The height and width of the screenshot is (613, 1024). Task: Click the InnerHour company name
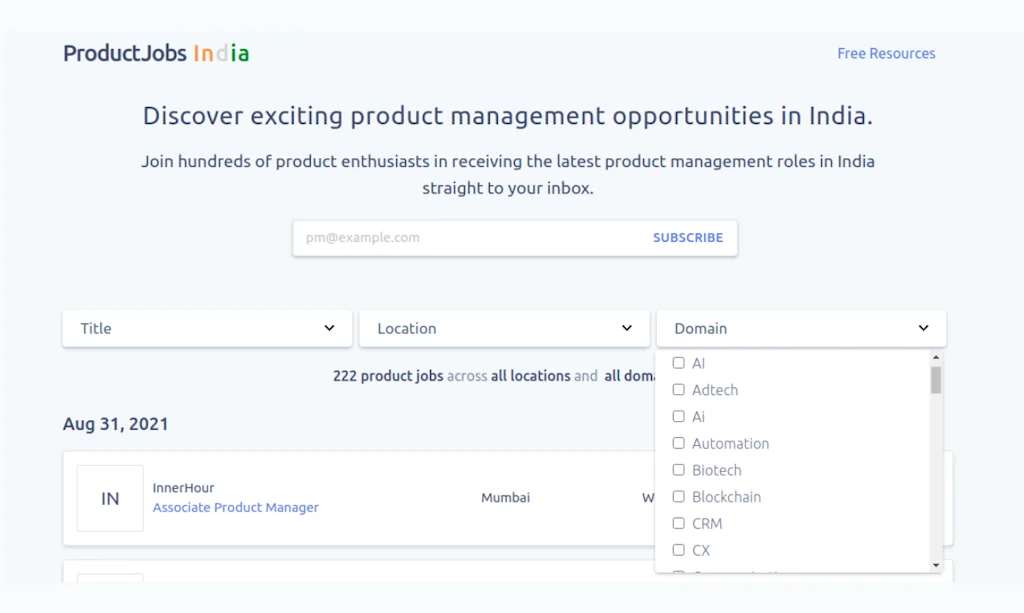point(184,488)
